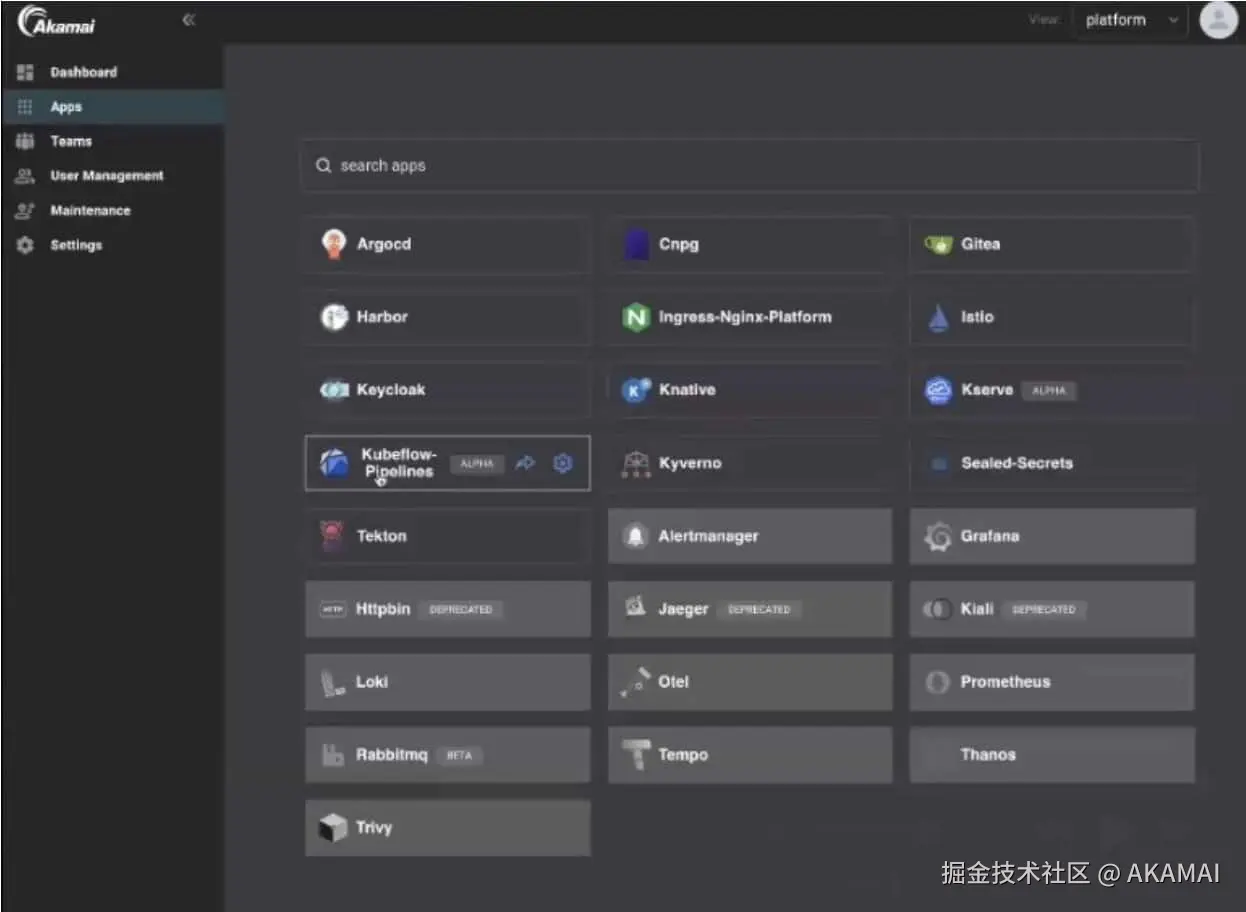Click the Kserve app icon
Screen dimensions: 1246x912
click(938, 390)
